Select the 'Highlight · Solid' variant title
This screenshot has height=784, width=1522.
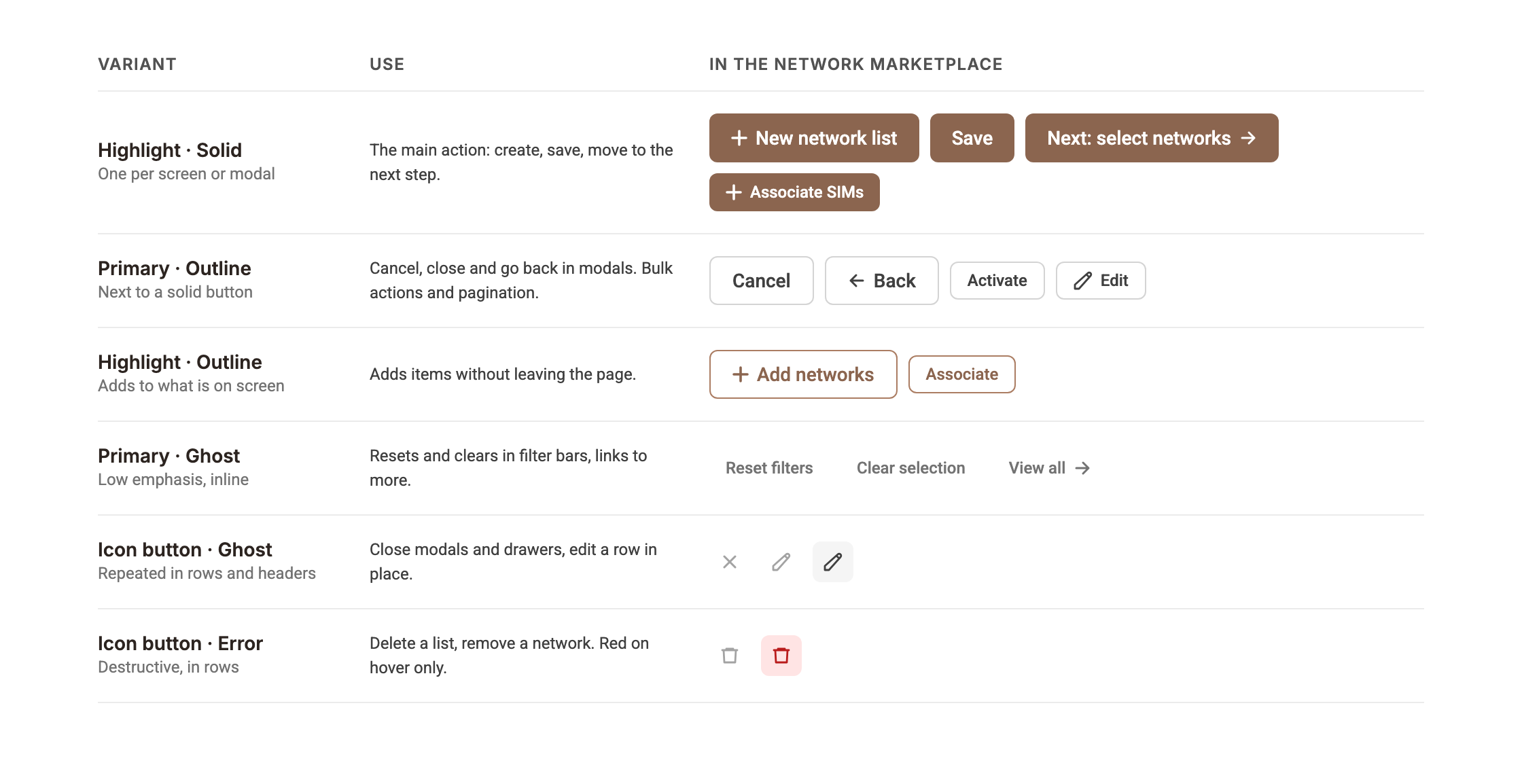170,150
